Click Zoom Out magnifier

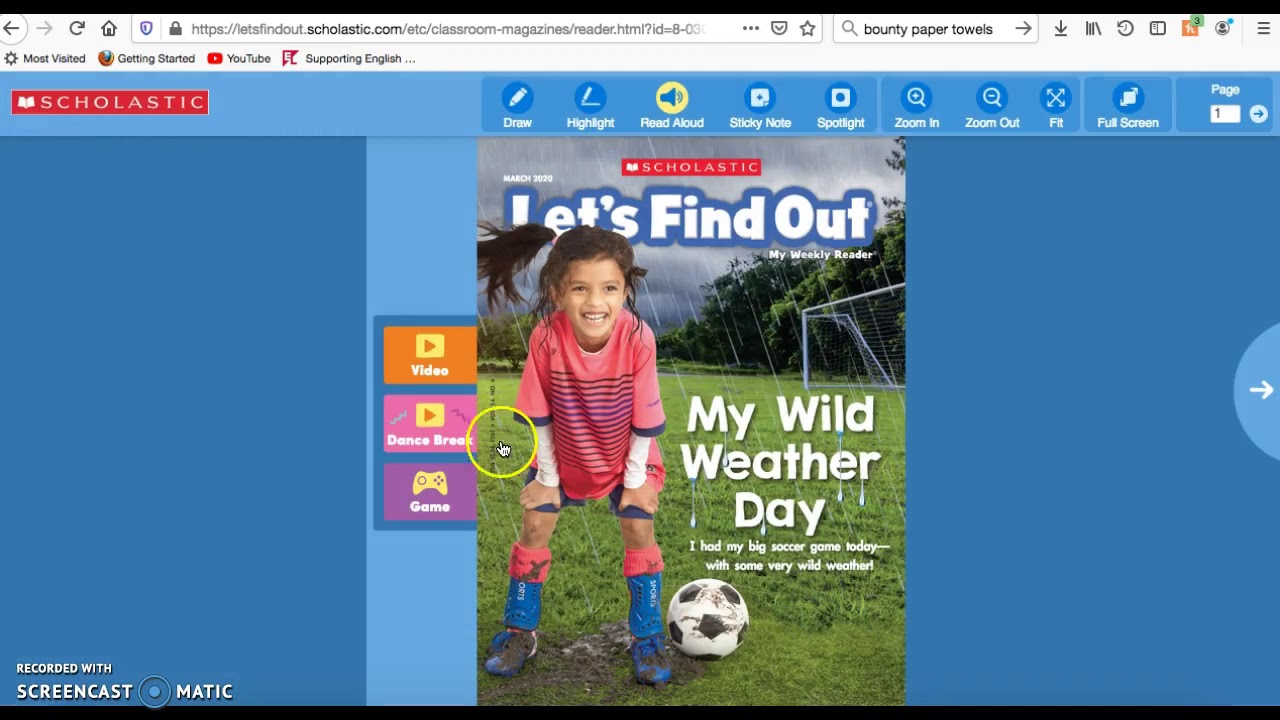click(992, 105)
